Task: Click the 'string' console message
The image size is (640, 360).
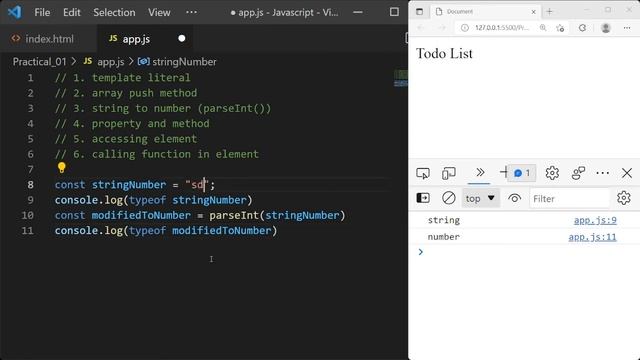Action: point(444,220)
